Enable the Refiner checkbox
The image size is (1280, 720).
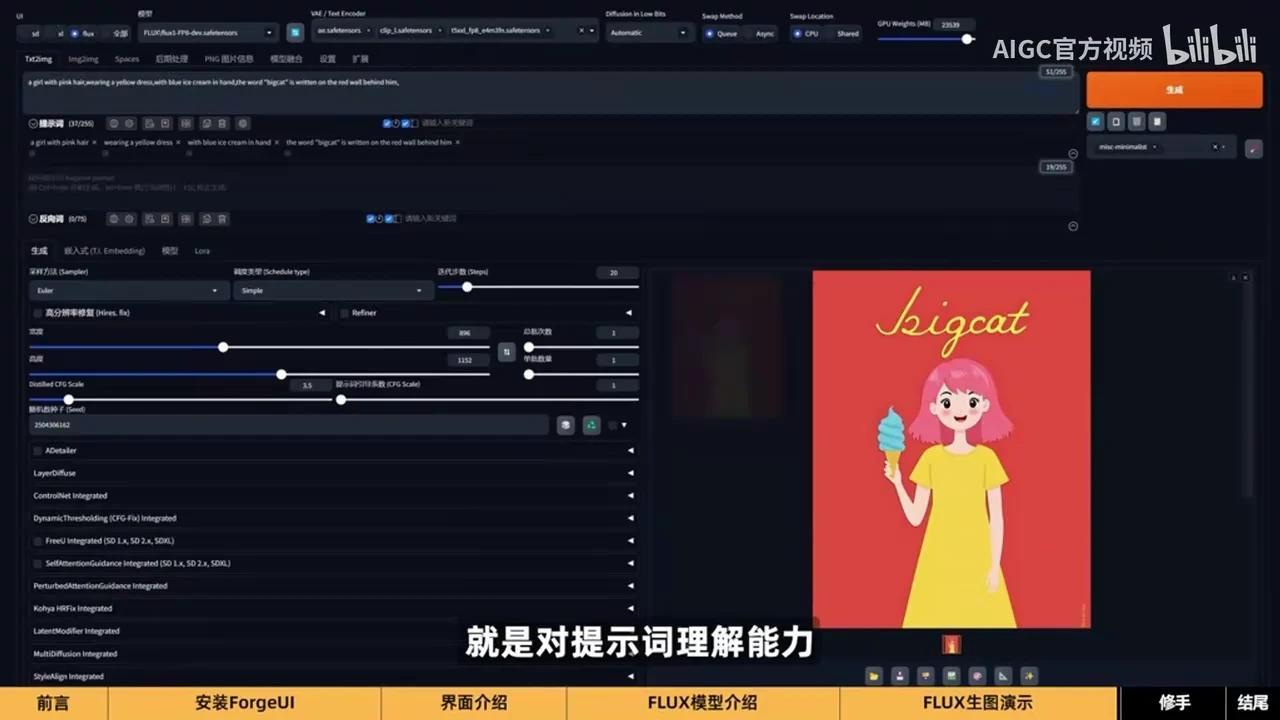(x=345, y=313)
